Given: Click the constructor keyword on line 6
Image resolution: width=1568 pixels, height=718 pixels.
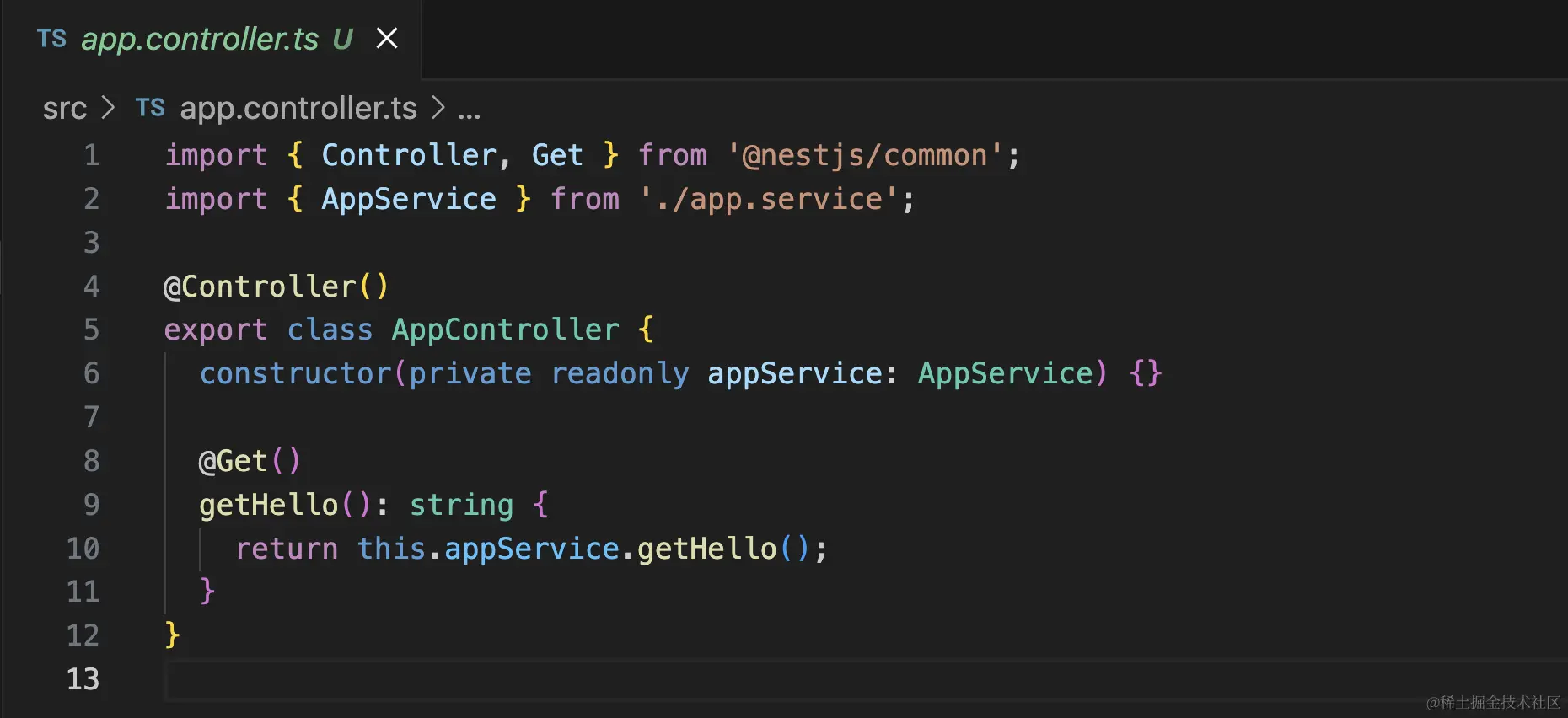Looking at the screenshot, I should point(295,374).
